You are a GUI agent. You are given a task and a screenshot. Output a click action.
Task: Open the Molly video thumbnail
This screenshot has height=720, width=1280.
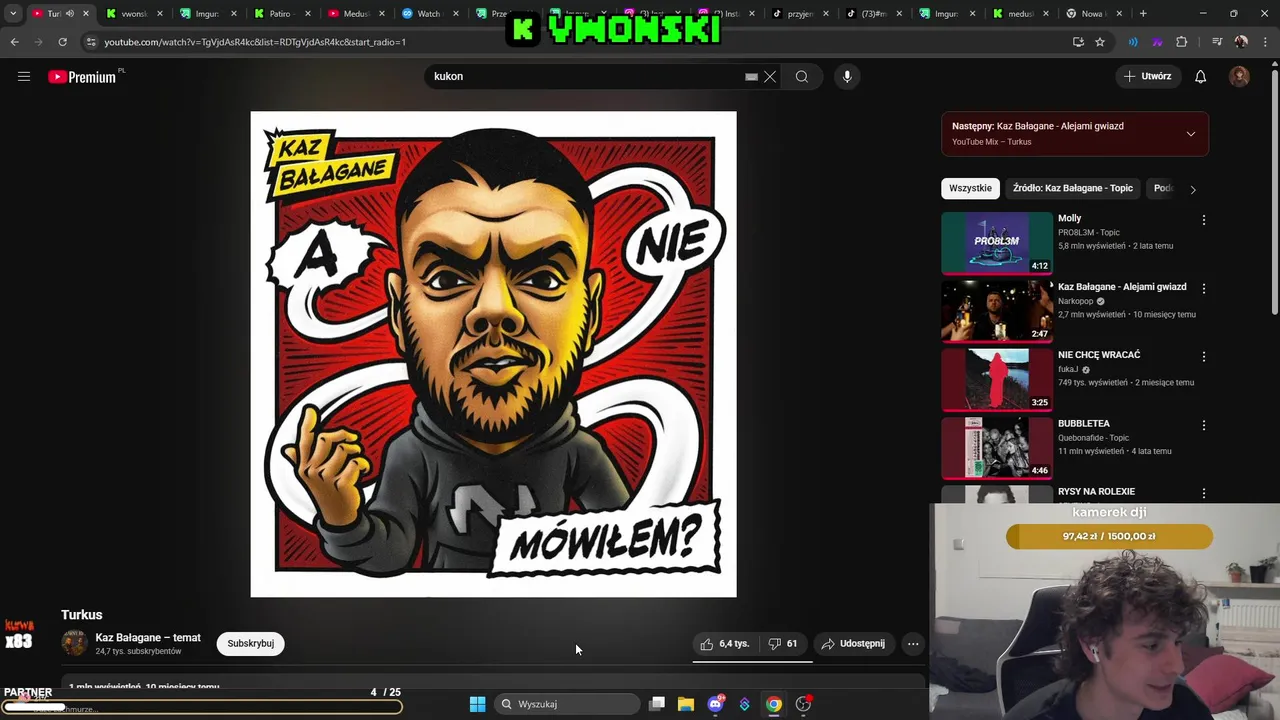point(997,242)
